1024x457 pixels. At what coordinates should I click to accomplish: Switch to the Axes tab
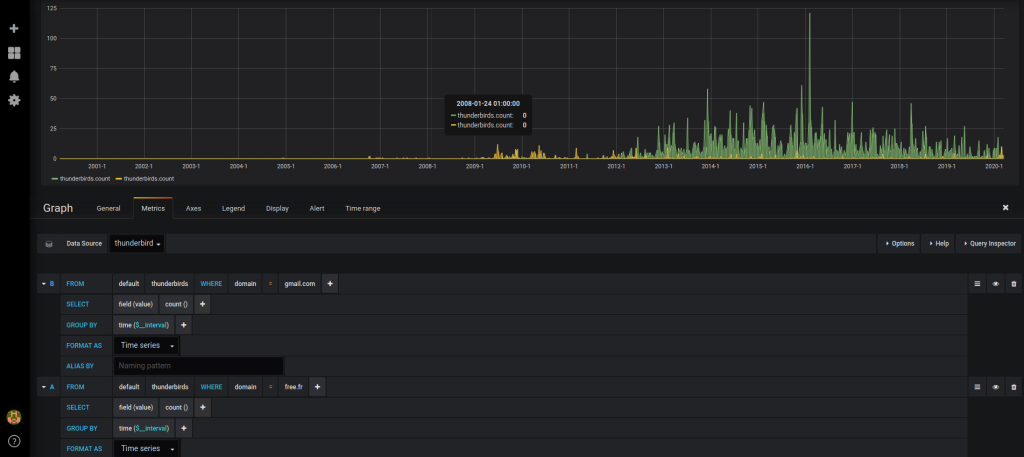click(x=193, y=208)
